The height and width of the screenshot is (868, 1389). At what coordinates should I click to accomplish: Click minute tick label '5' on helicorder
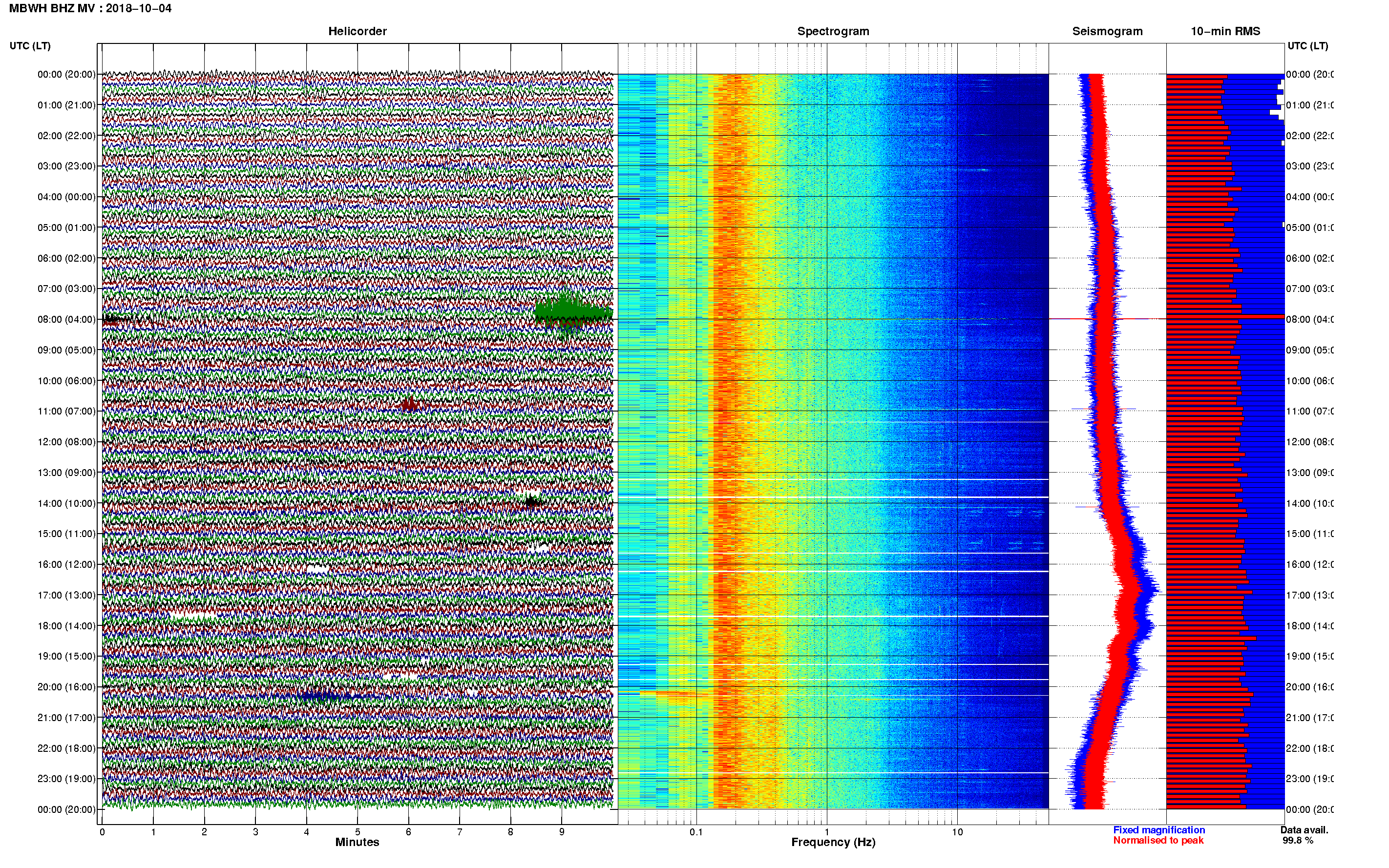click(358, 832)
